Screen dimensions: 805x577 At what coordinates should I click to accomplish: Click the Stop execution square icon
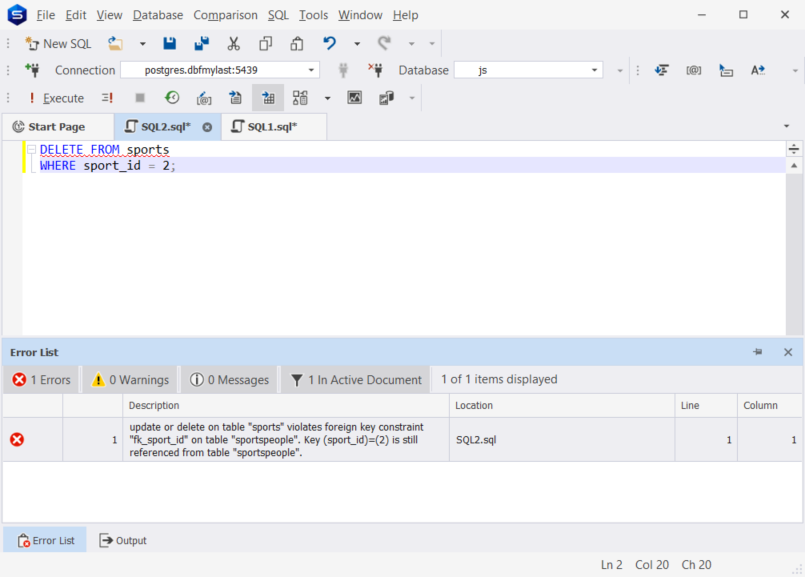pos(140,98)
